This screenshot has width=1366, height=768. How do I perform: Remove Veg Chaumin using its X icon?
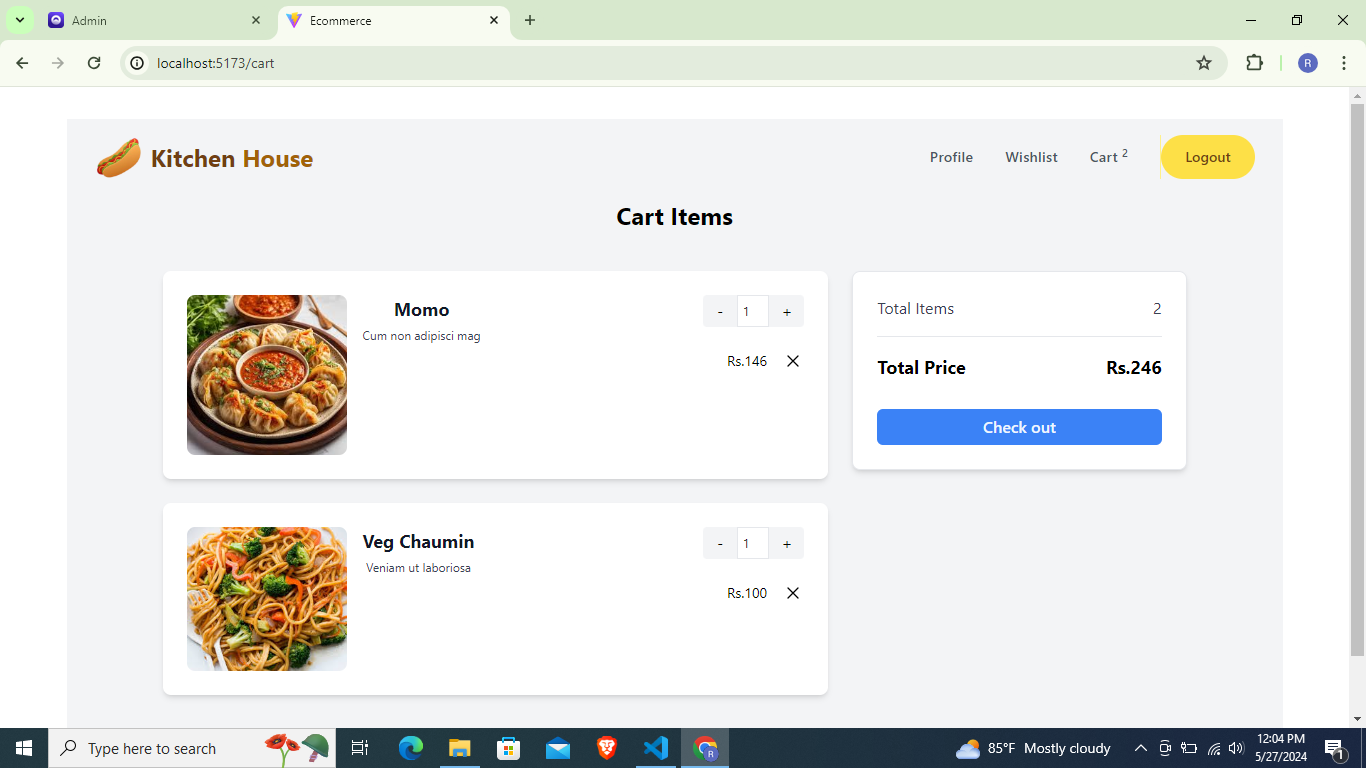[x=793, y=593]
